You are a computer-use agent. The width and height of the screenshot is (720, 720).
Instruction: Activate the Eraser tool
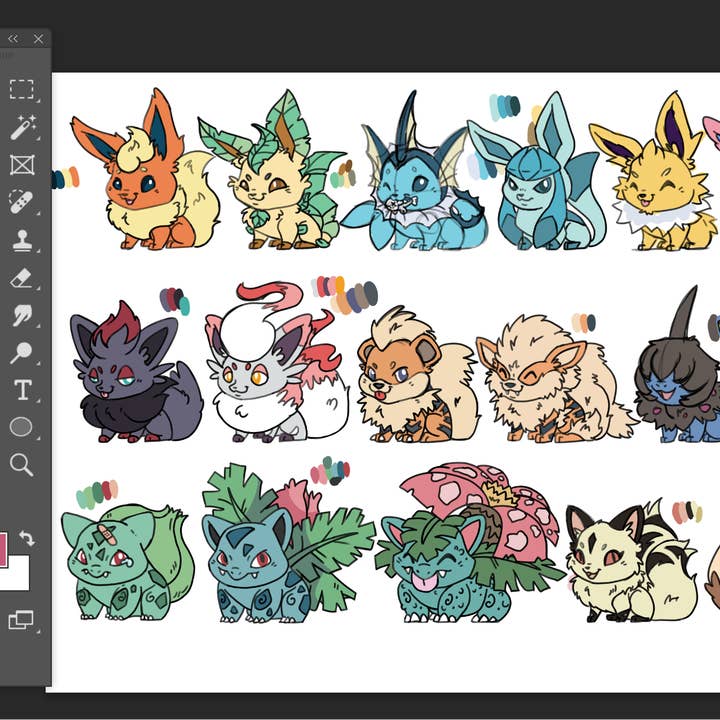pos(21,279)
